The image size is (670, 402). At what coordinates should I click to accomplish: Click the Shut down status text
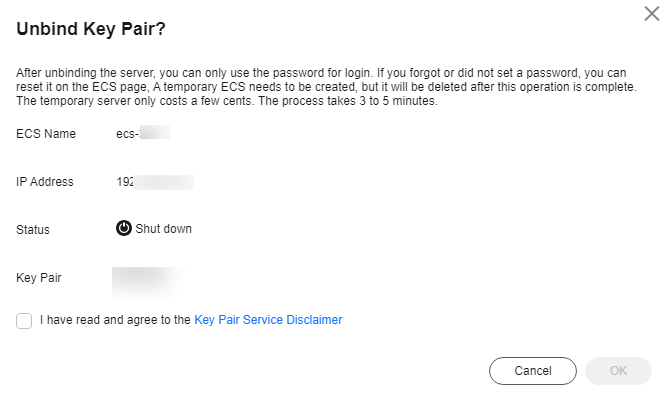(164, 229)
